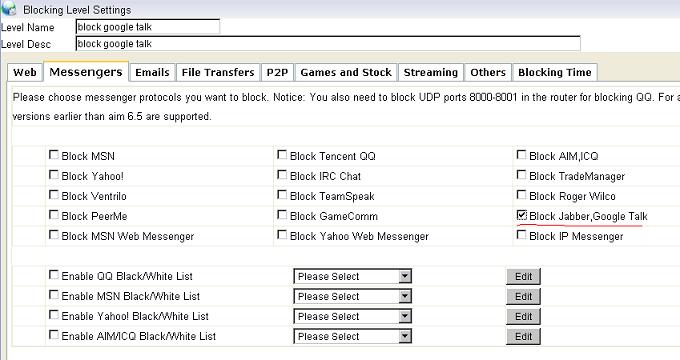Open the Games and Stock tab
The width and height of the screenshot is (680, 360).
click(346, 72)
